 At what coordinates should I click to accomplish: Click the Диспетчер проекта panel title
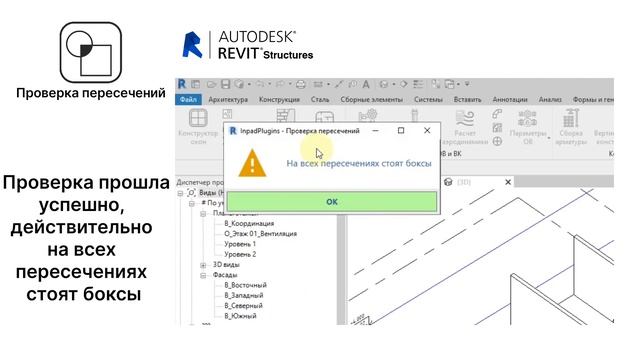click(200, 182)
